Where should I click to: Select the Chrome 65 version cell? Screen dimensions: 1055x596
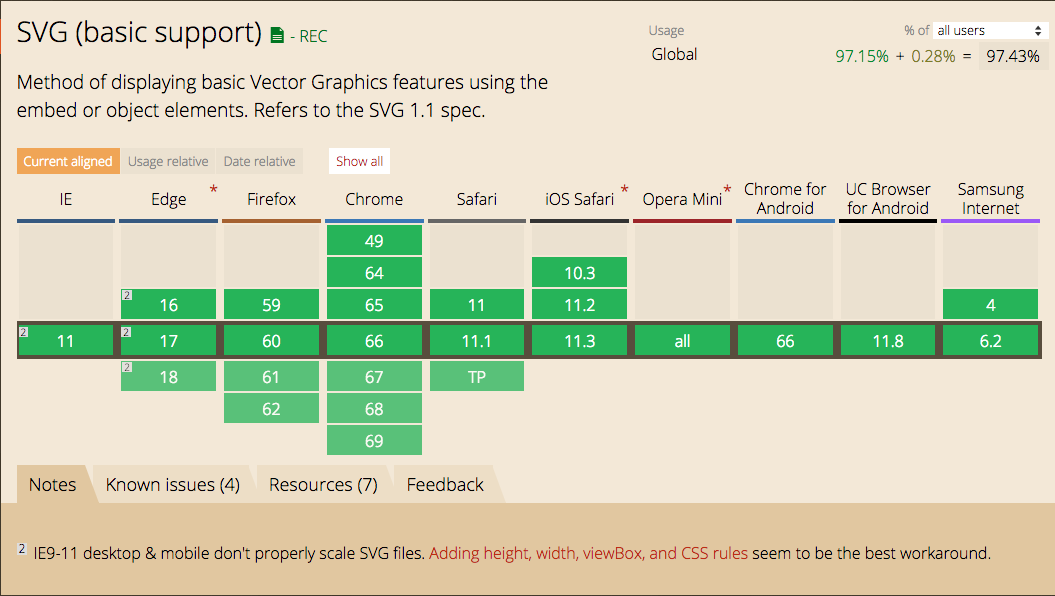point(374,304)
